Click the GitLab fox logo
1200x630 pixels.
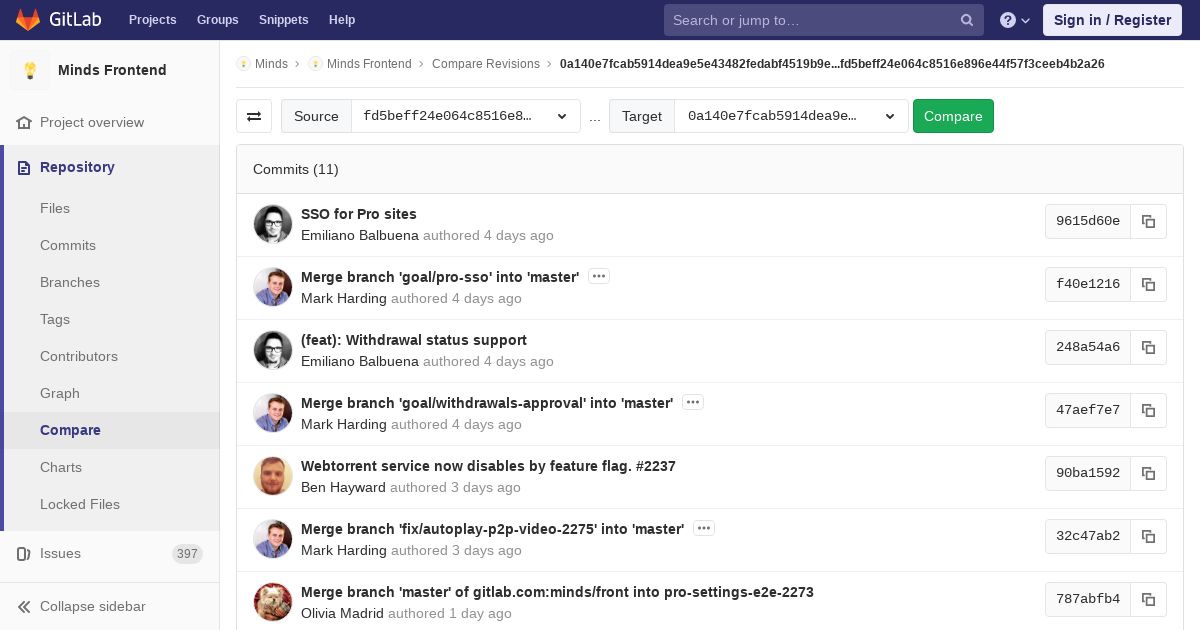click(28, 20)
